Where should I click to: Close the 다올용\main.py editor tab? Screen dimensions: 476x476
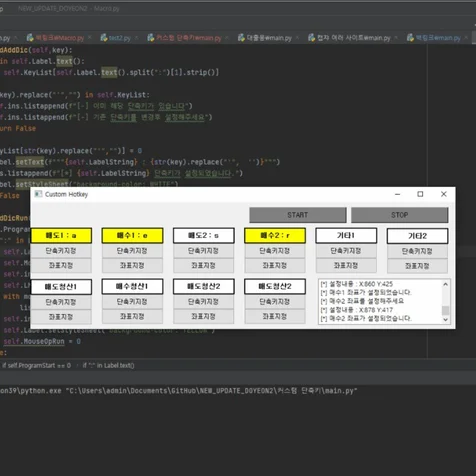[297, 38]
